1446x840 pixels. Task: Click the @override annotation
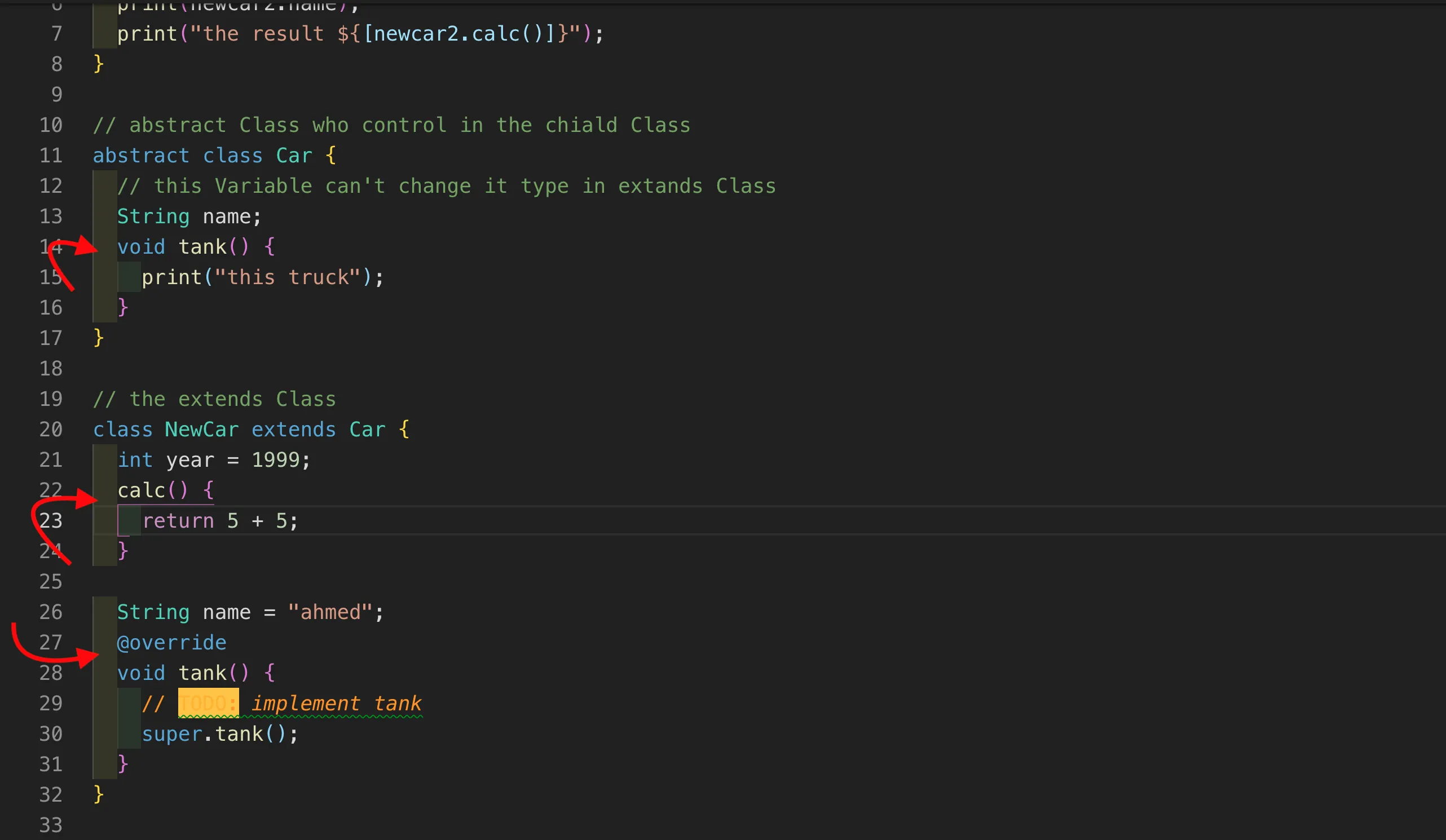(x=171, y=642)
